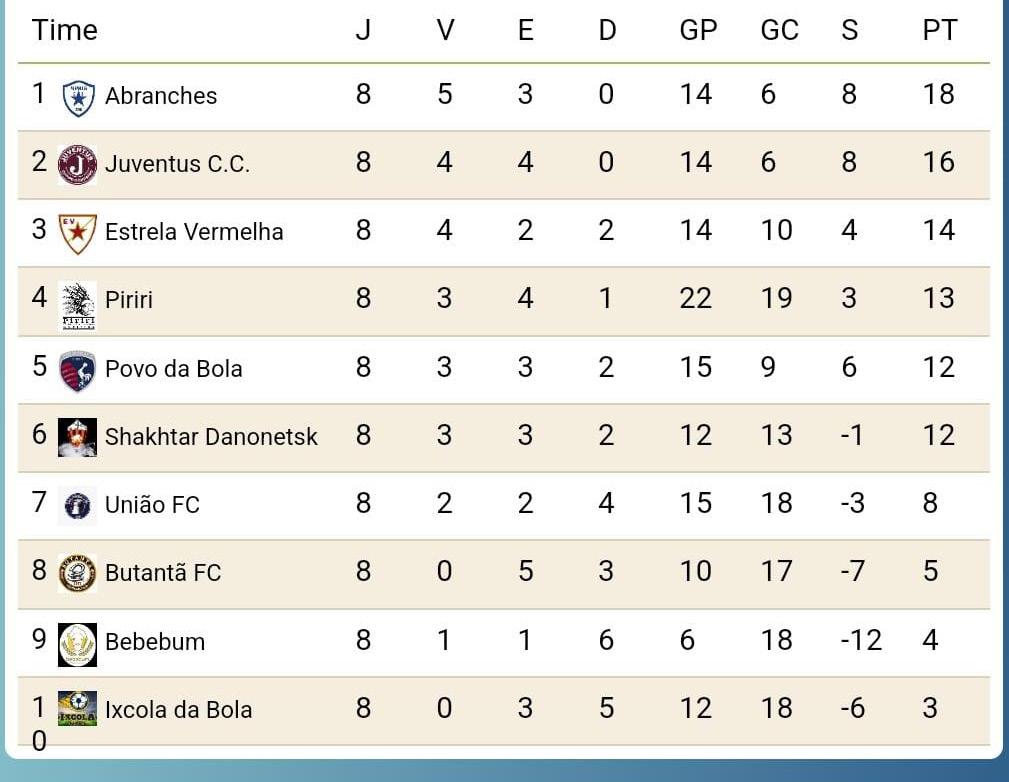
Task: Open the Abranches team name link
Action: coord(161,95)
